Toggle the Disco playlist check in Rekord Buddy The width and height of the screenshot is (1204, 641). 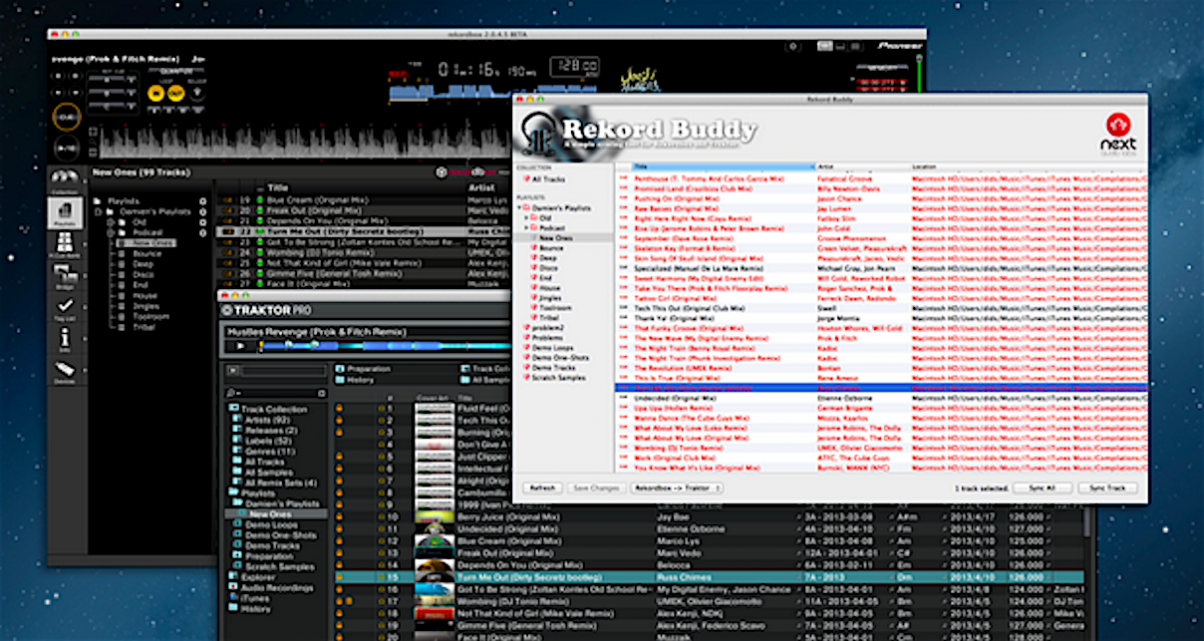[x=534, y=268]
